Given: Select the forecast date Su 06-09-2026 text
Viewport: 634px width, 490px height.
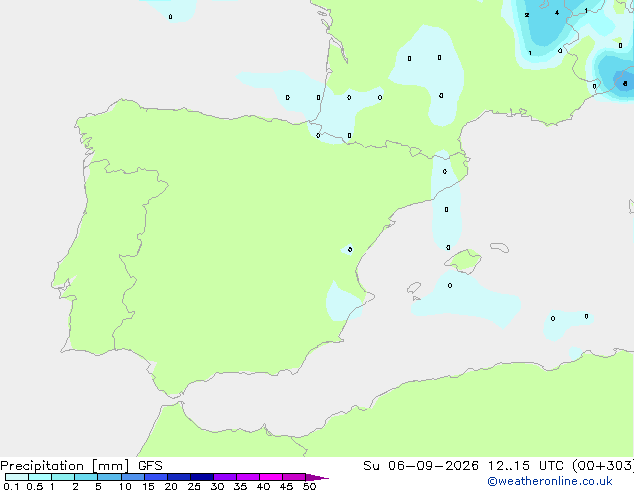Looking at the screenshot, I should coord(421,466).
